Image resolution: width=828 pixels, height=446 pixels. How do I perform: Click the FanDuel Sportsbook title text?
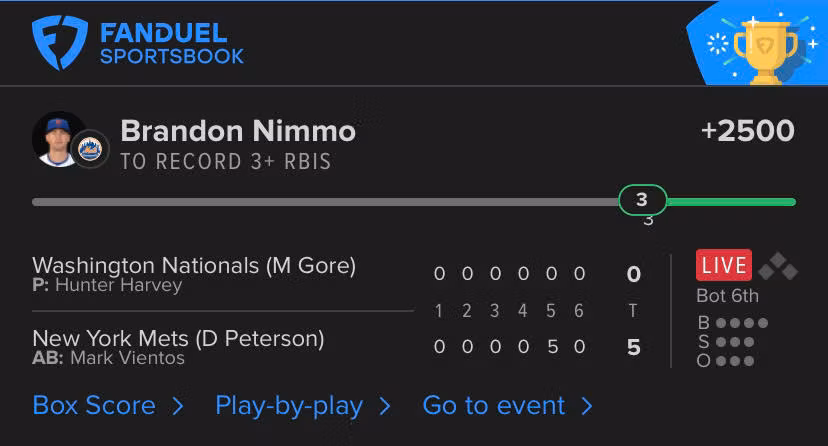pyautogui.click(x=171, y=45)
